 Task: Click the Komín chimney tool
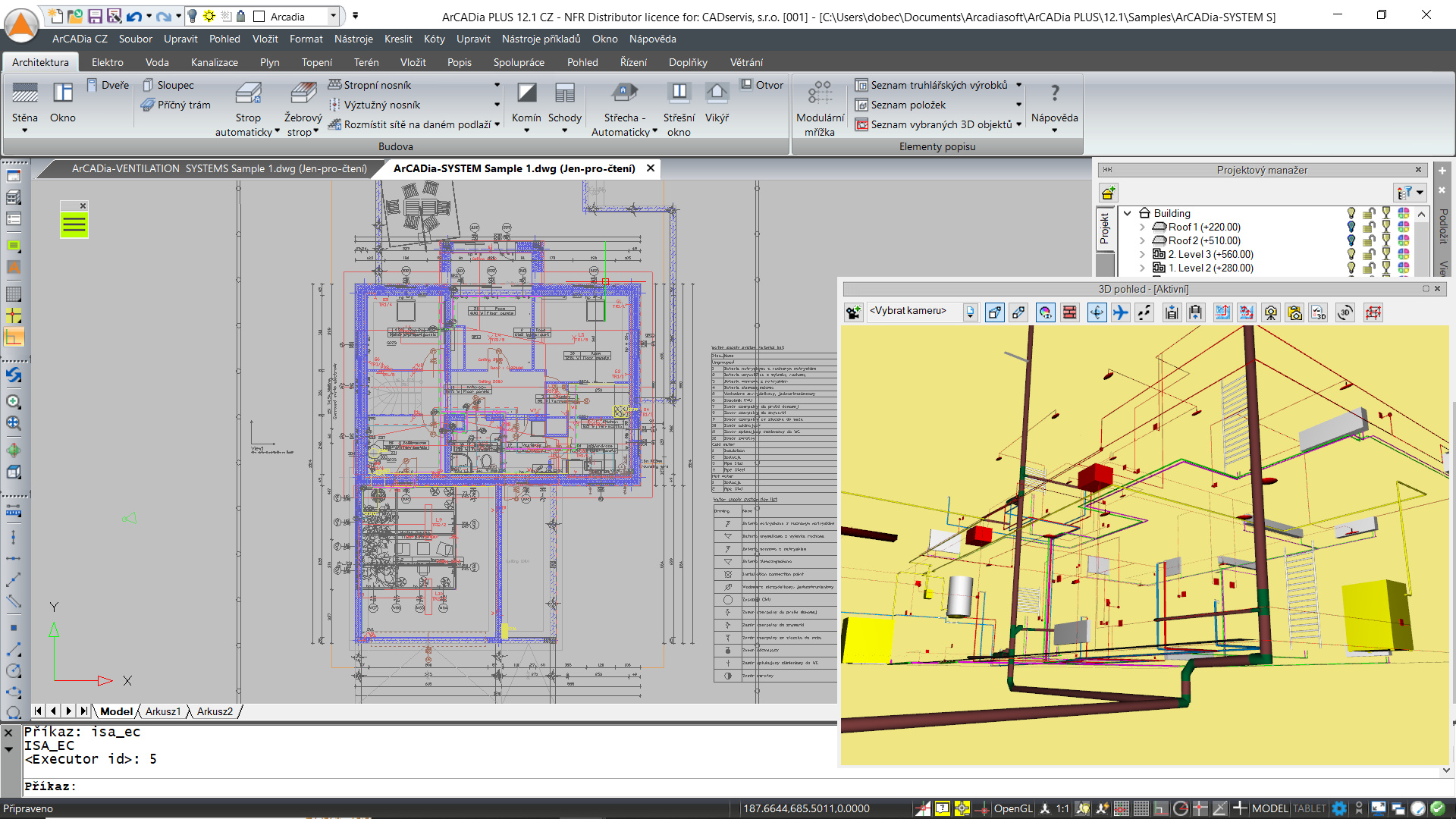pyautogui.click(x=526, y=106)
